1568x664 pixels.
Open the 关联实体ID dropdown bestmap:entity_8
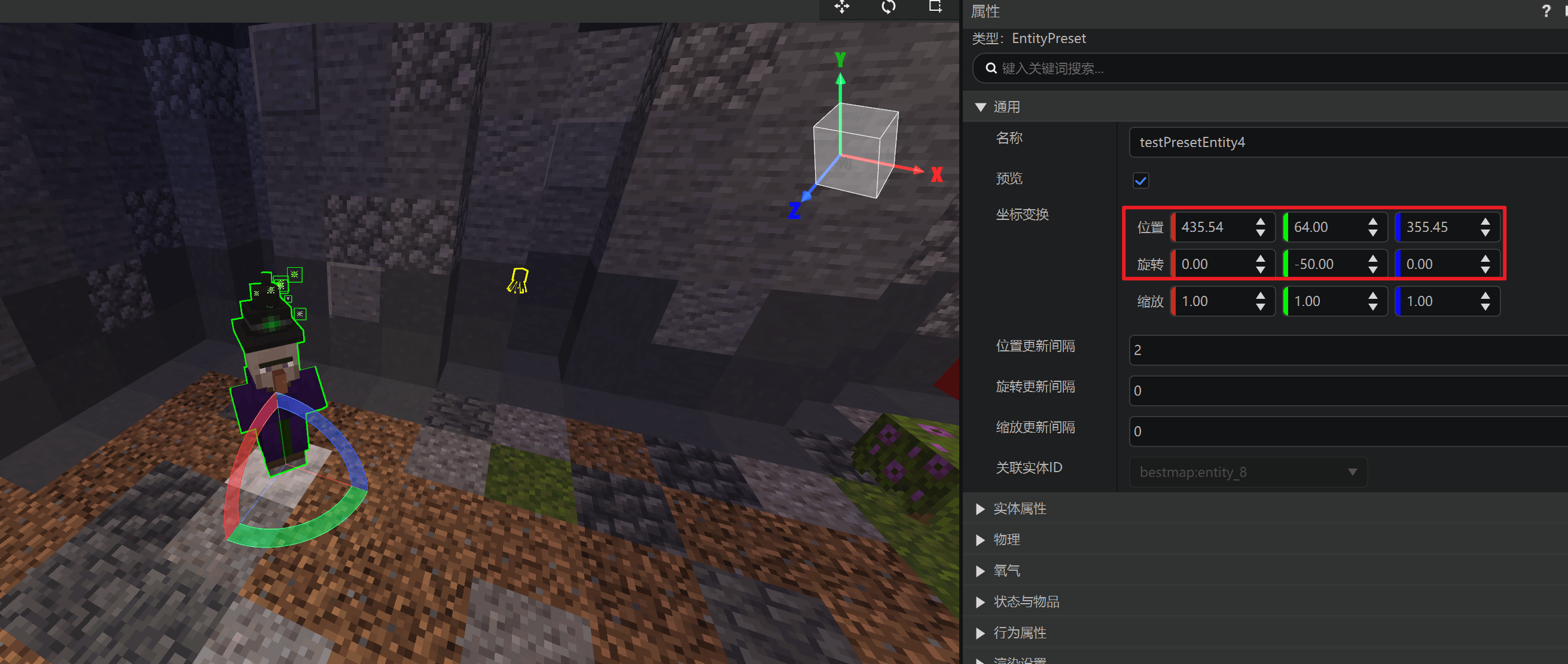[x=1248, y=472]
